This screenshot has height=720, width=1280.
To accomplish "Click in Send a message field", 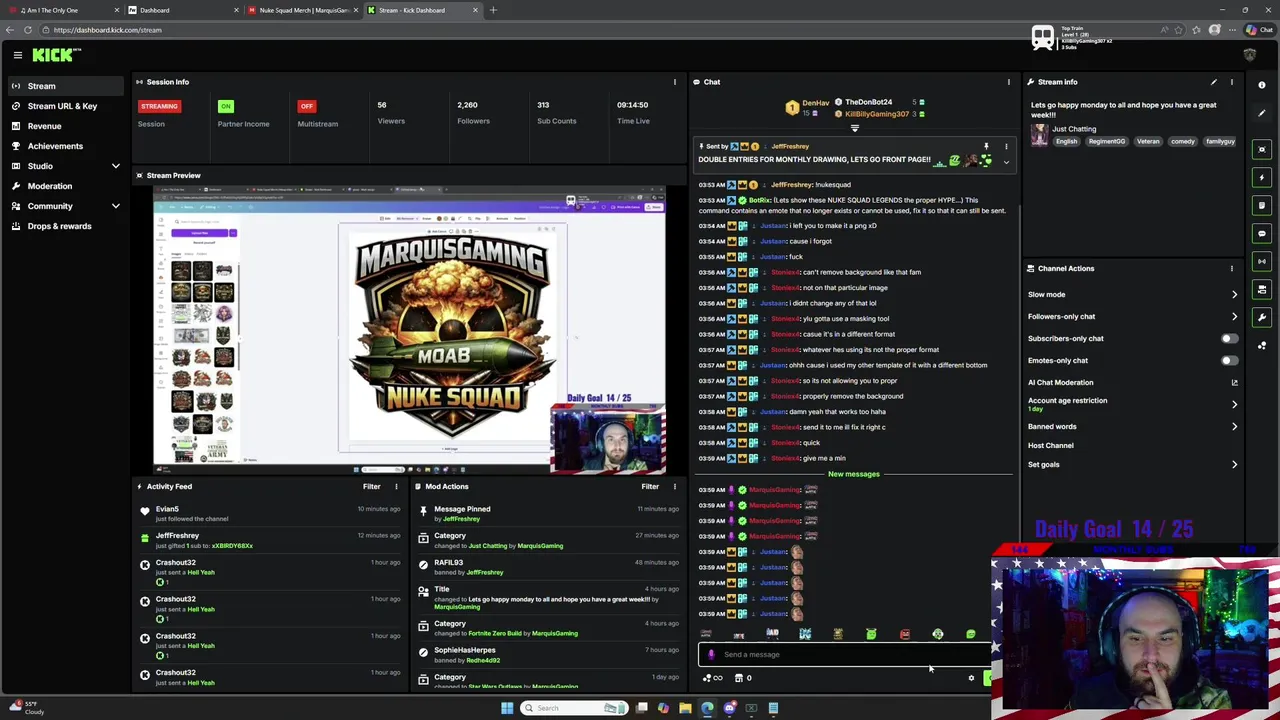I will [845, 655].
